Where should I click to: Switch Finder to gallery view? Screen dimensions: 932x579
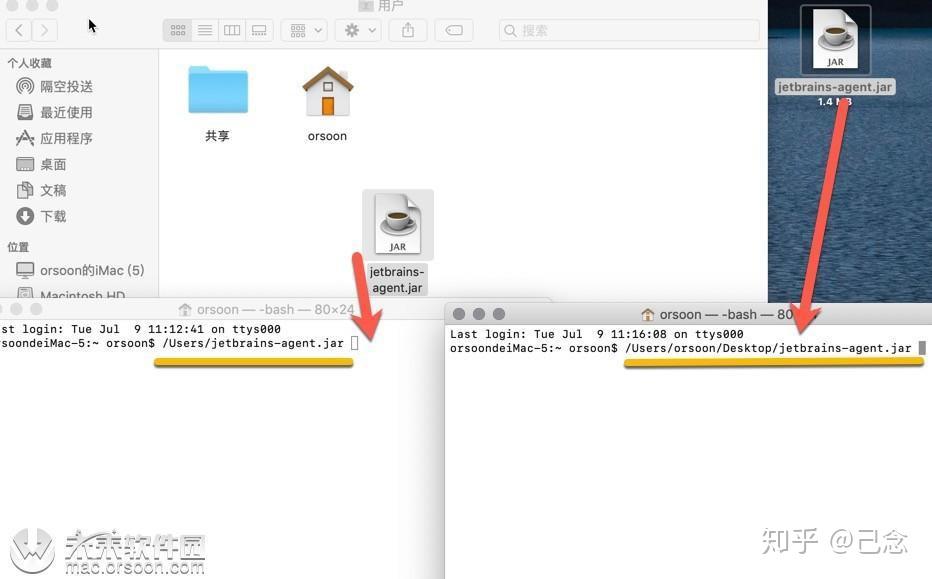coord(259,30)
